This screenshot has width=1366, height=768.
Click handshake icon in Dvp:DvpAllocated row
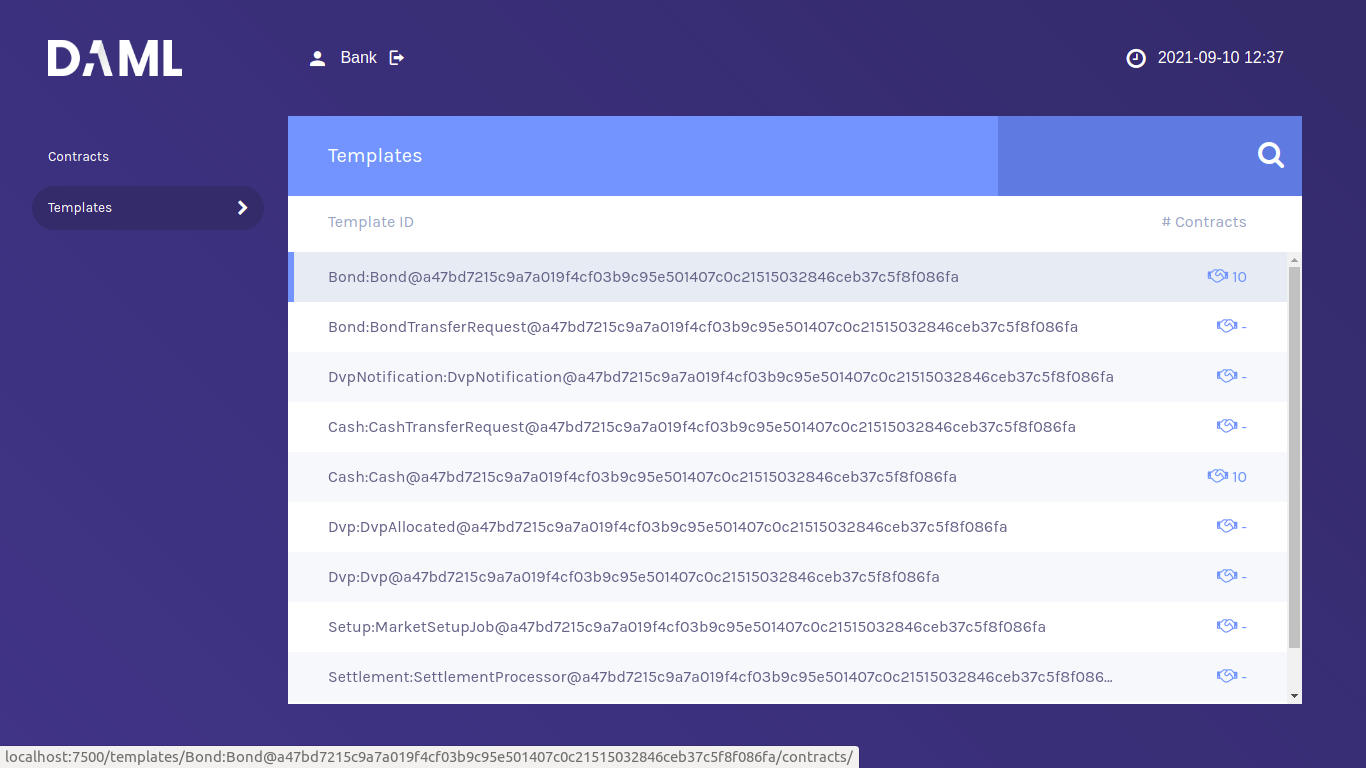pos(1227,527)
